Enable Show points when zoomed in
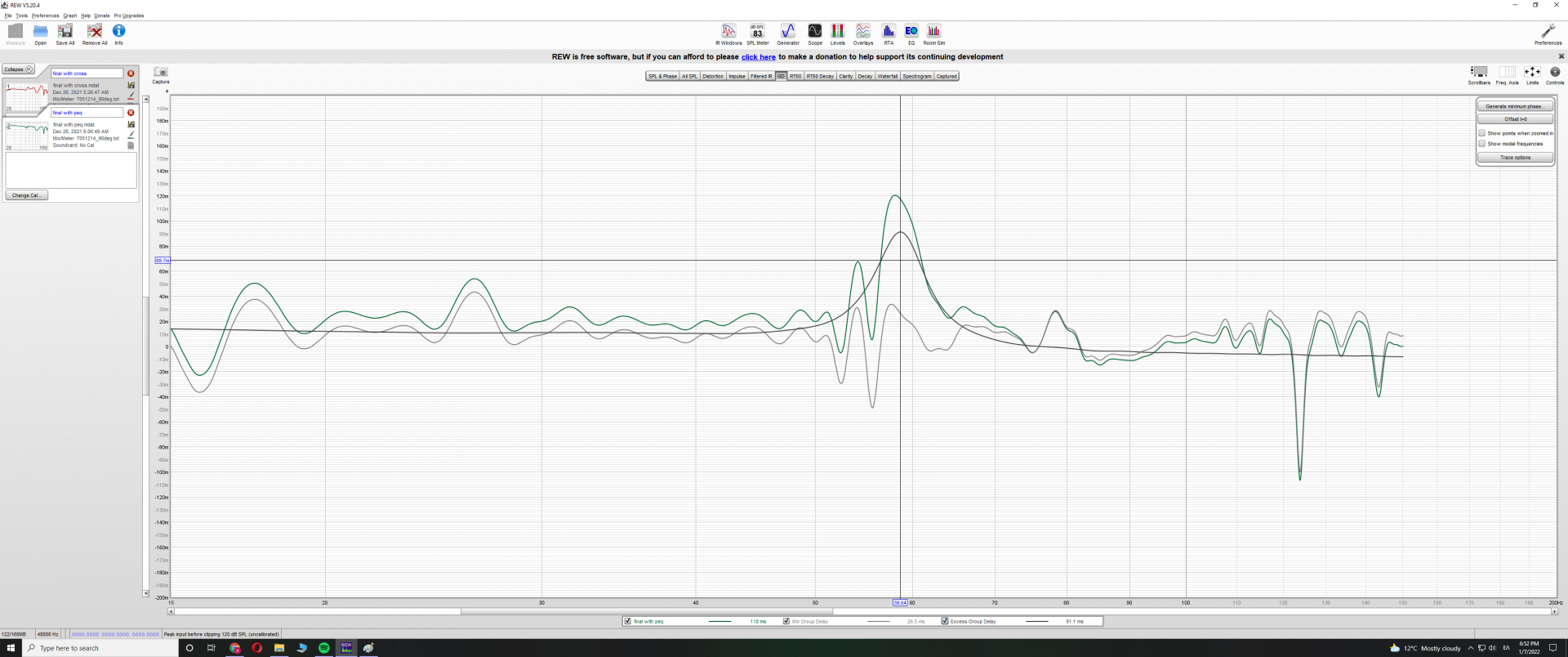 [1481, 133]
